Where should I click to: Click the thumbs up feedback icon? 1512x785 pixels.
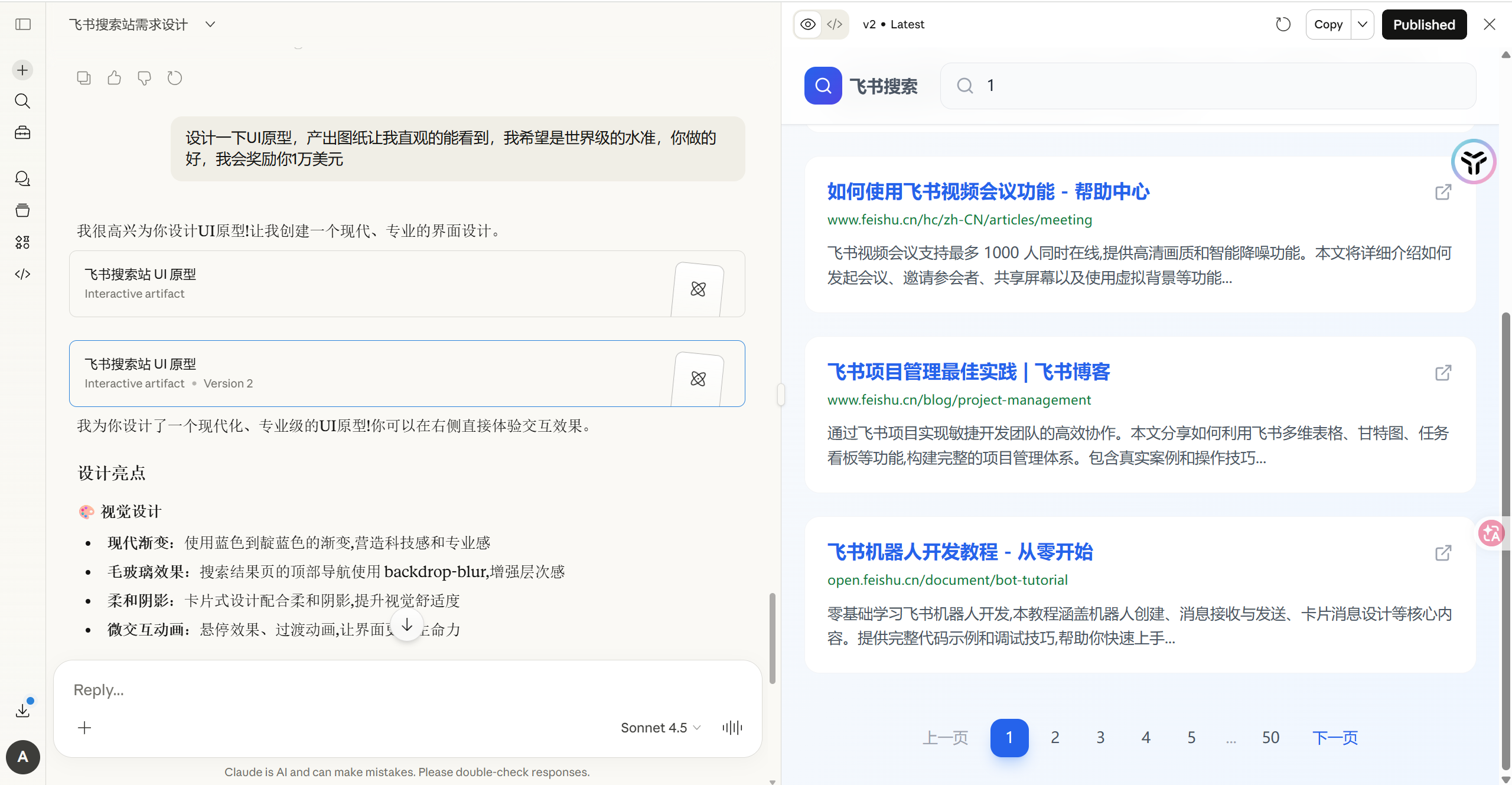click(114, 78)
